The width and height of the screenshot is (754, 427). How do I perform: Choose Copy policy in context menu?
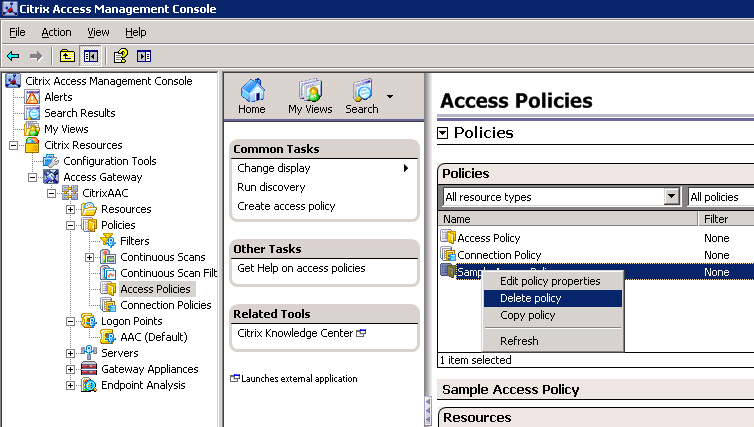coord(553,315)
